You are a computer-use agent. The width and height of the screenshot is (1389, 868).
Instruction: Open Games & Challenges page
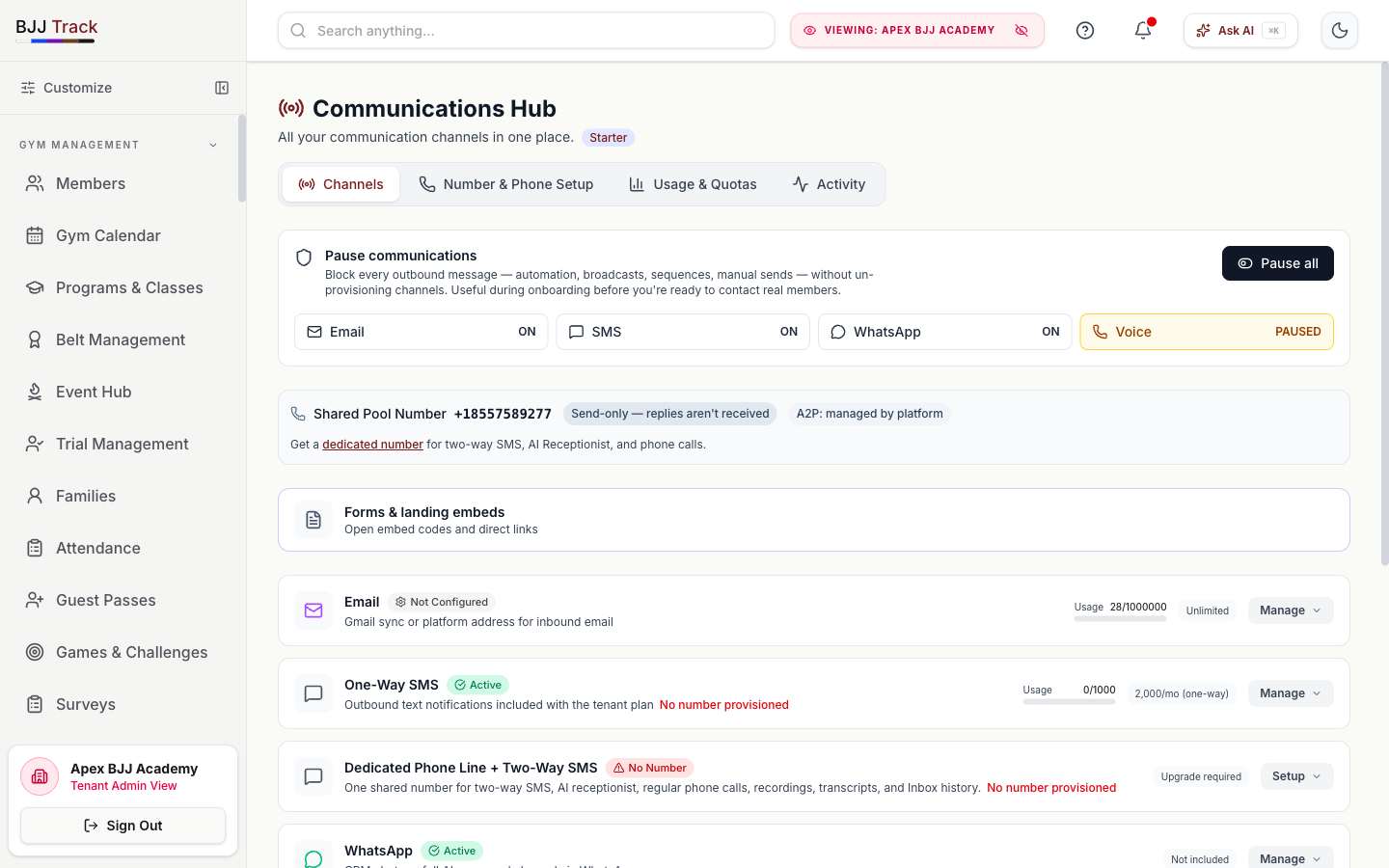coord(123,652)
